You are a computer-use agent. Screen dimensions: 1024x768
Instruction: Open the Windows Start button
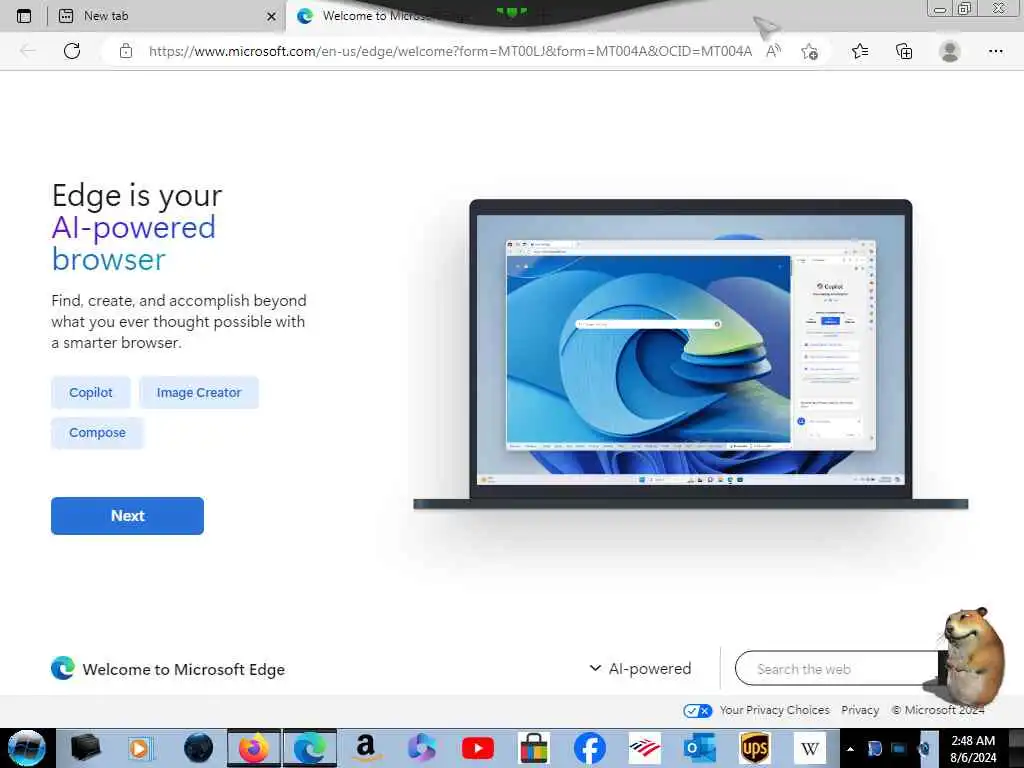click(27, 748)
